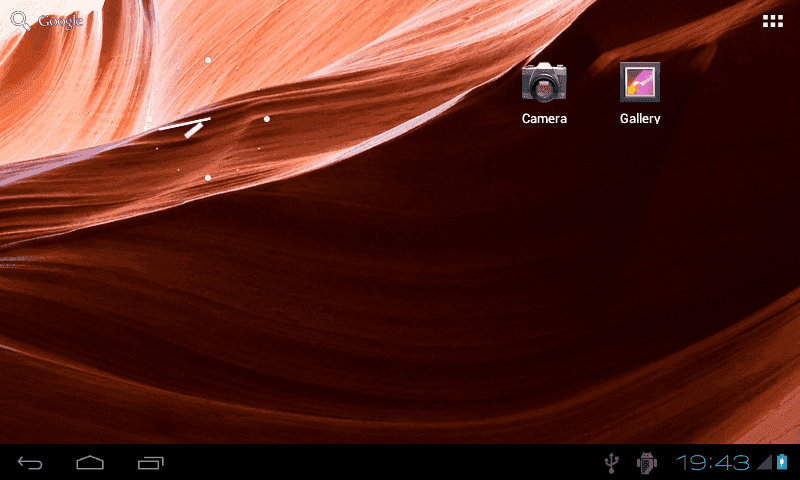Screen dimensions: 800x480
Task: Tap the Home navigation button
Action: [90, 463]
